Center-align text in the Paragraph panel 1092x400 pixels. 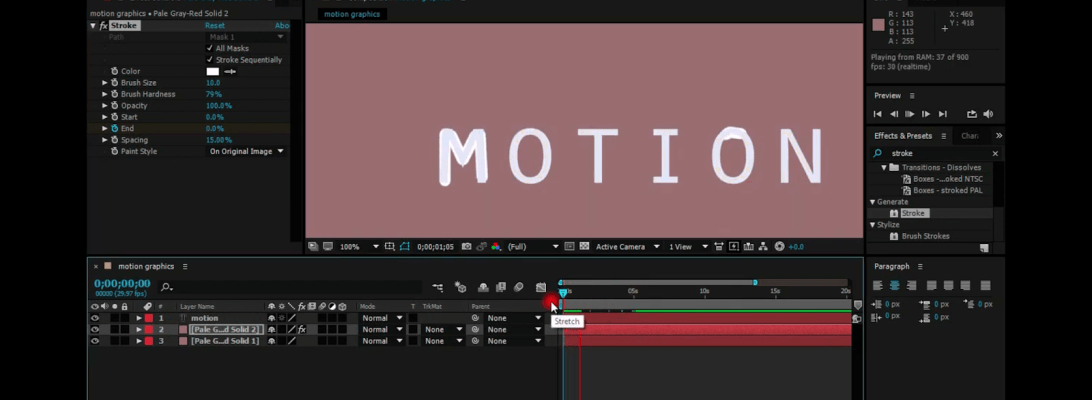[x=893, y=286]
